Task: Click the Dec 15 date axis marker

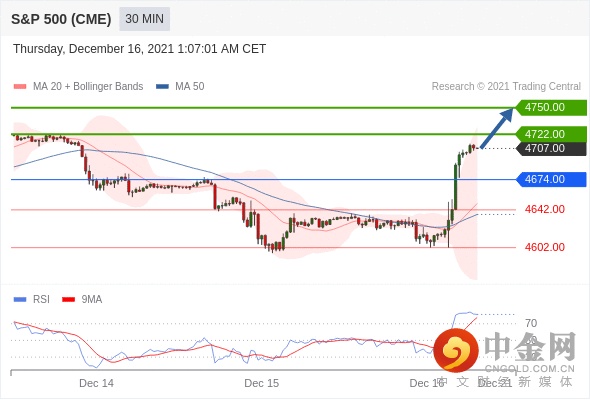Action: [262, 383]
